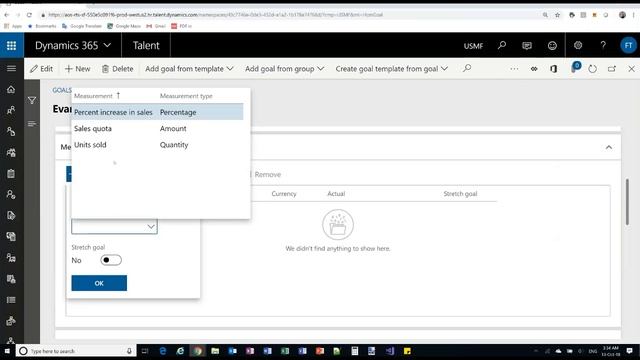The width and height of the screenshot is (640, 360).
Task: Click the Currency column header
Action: pyautogui.click(x=284, y=194)
